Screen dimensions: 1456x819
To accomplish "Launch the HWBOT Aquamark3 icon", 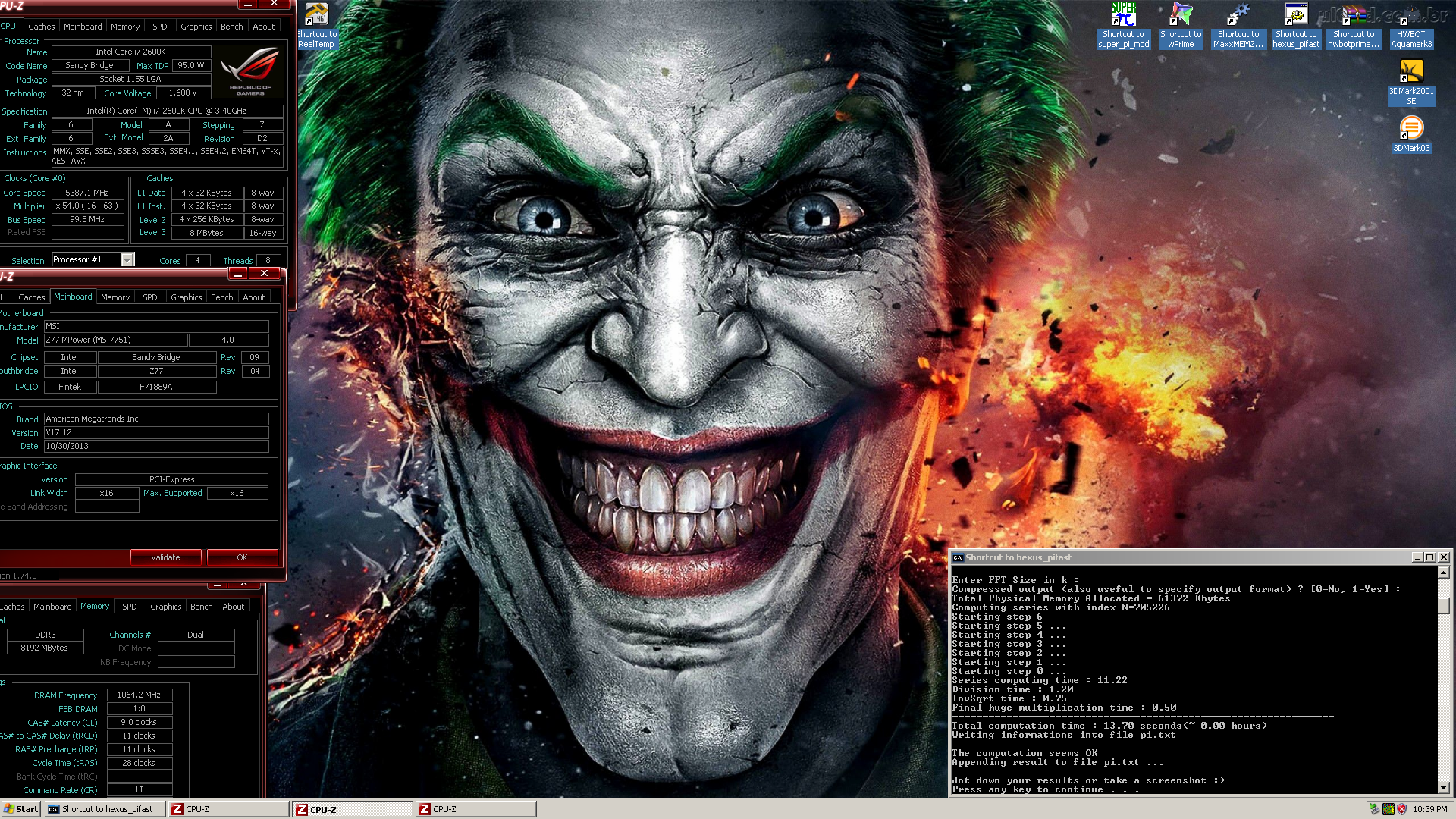I will 1411,25.
